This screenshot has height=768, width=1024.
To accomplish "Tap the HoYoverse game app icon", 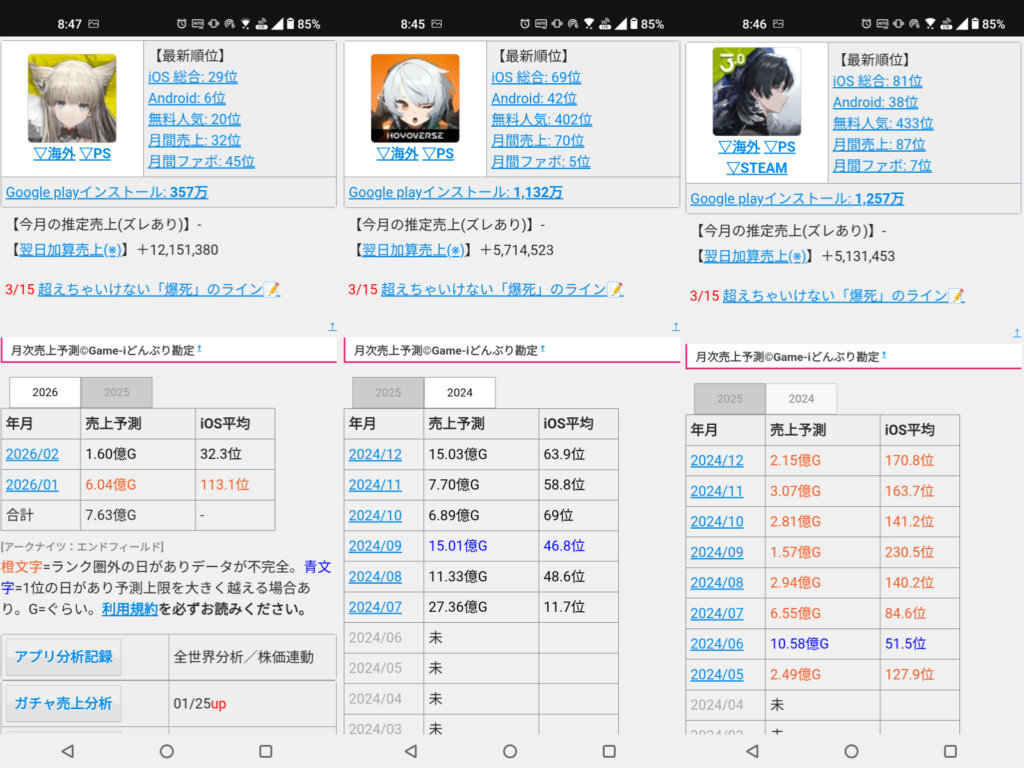I will pyautogui.click(x=415, y=98).
